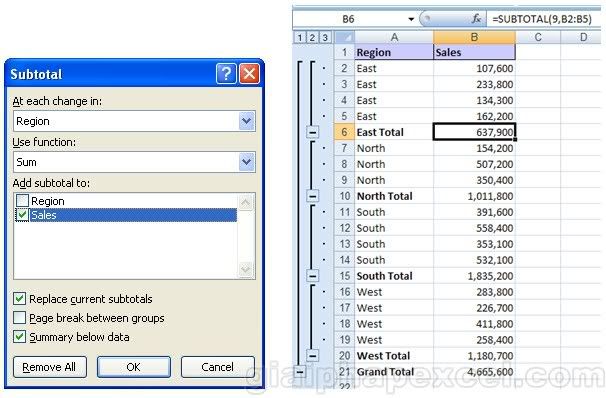
Task: Show outline level 1 rows only
Action: click(300, 37)
